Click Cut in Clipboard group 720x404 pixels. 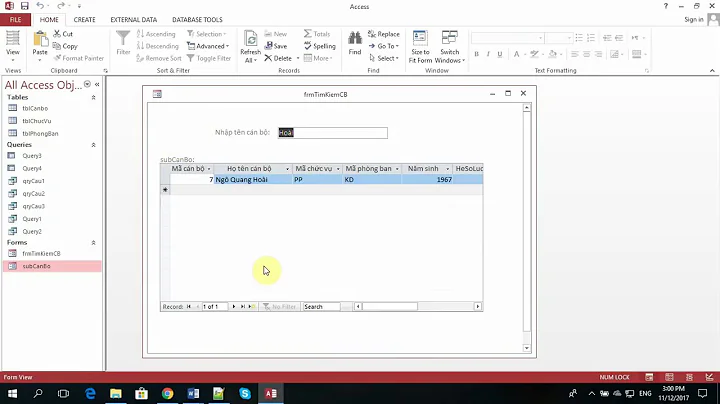pos(63,34)
